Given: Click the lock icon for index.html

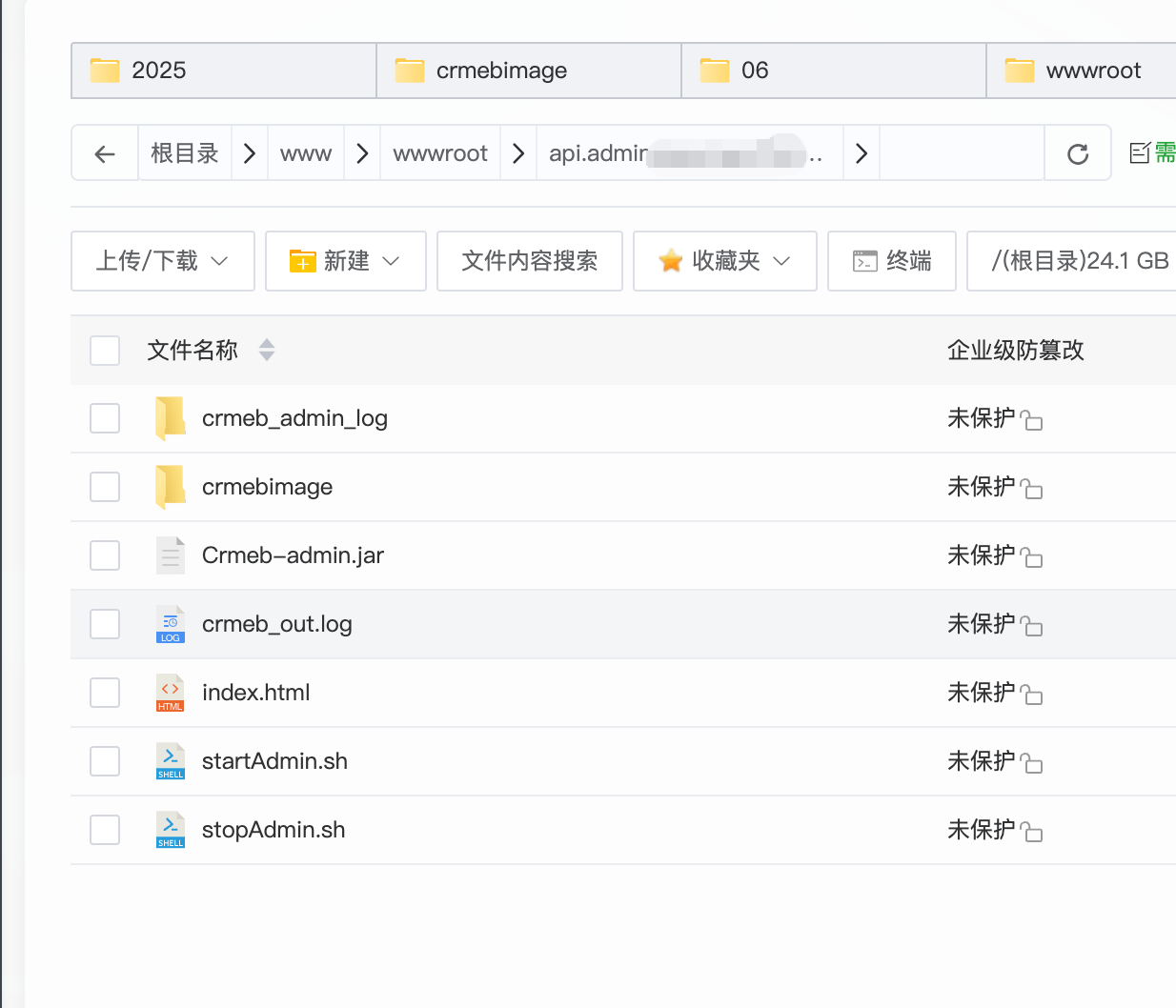Looking at the screenshot, I should click(x=1031, y=695).
